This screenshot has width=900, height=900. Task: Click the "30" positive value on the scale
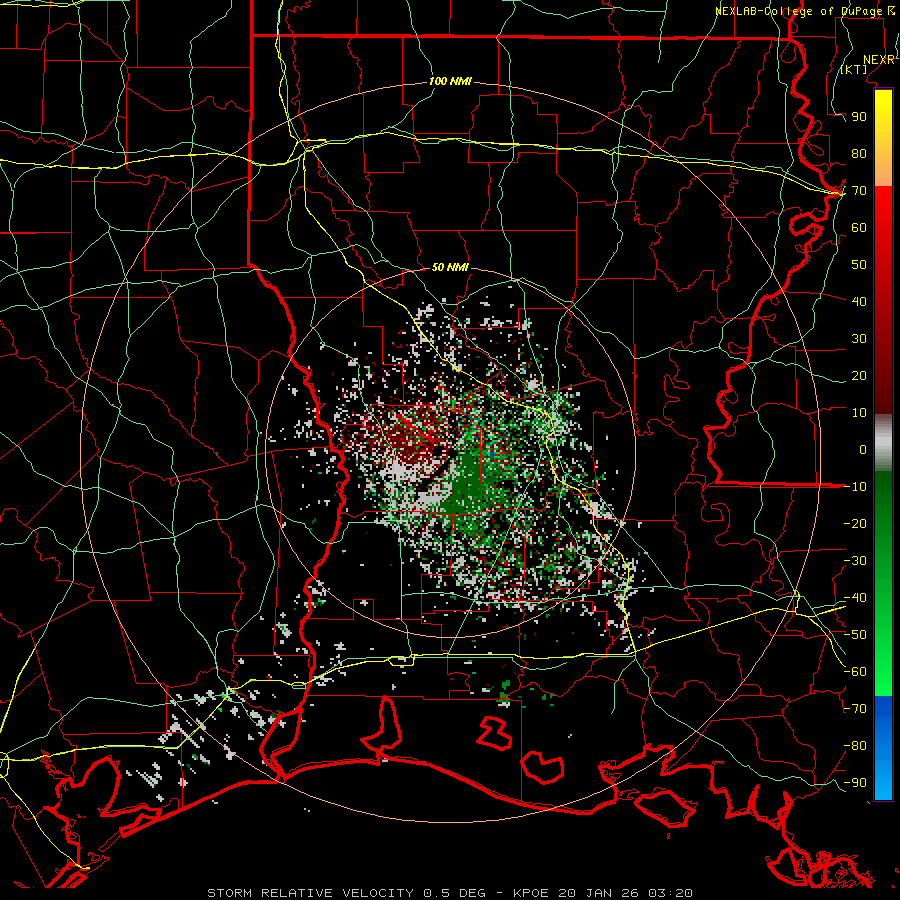tap(859, 339)
